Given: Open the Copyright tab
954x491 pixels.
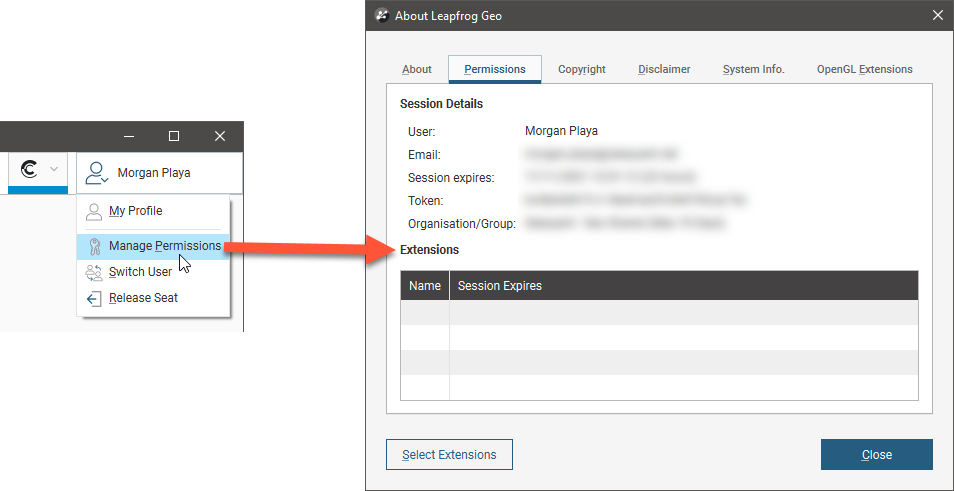Looking at the screenshot, I should (582, 70).
